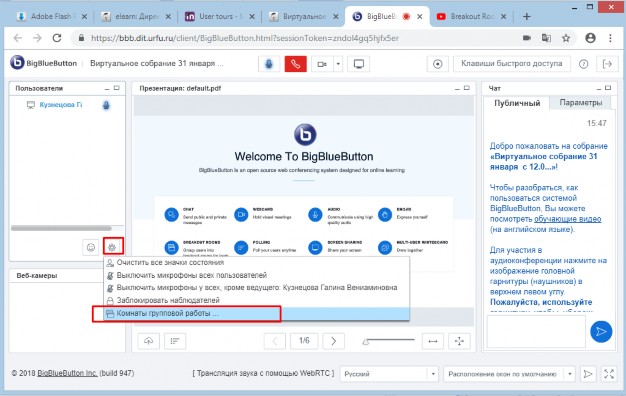Open the BigBlueButton Inc. footer link
The height and width of the screenshot is (396, 626).
[67, 373]
